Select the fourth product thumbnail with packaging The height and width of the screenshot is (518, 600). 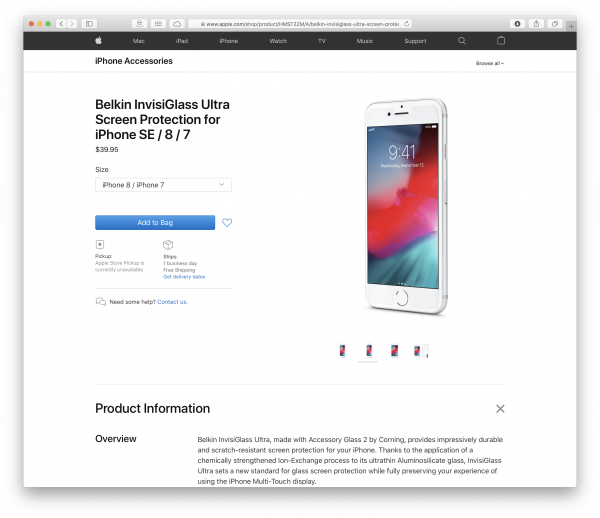(421, 351)
